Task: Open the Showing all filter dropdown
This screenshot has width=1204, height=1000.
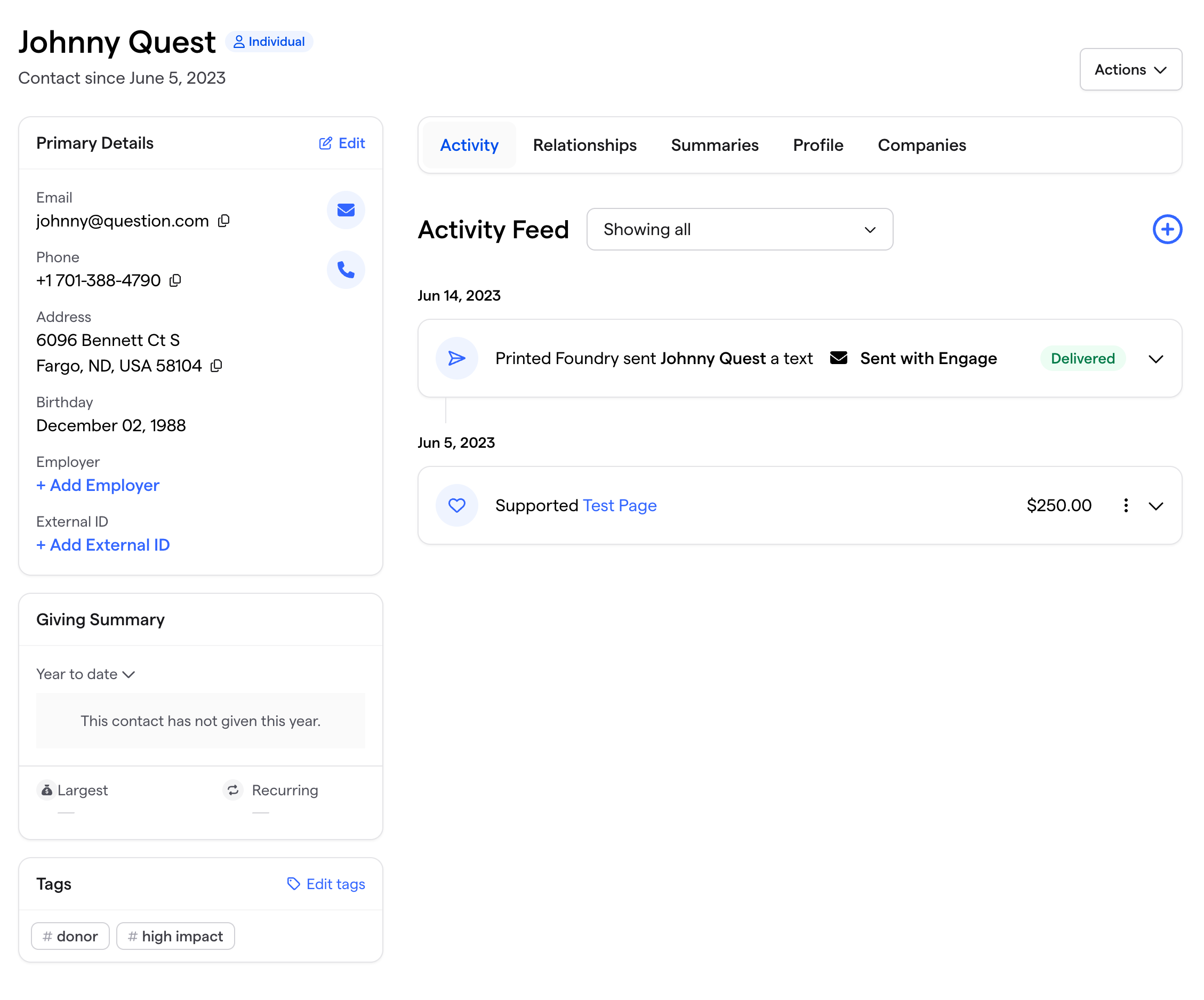Action: point(739,229)
